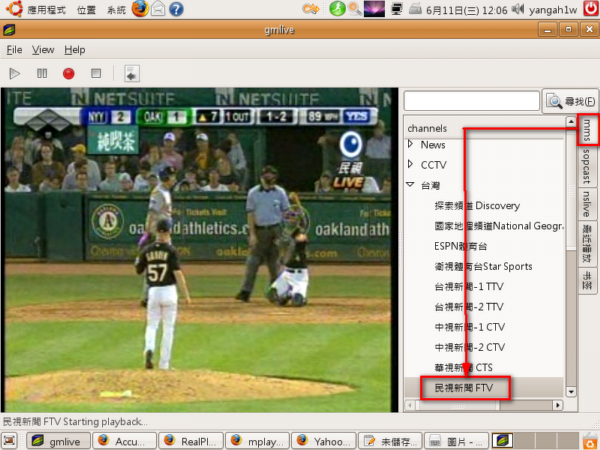Open the help question mark icon
600x450 pixels.
click(x=176, y=9)
